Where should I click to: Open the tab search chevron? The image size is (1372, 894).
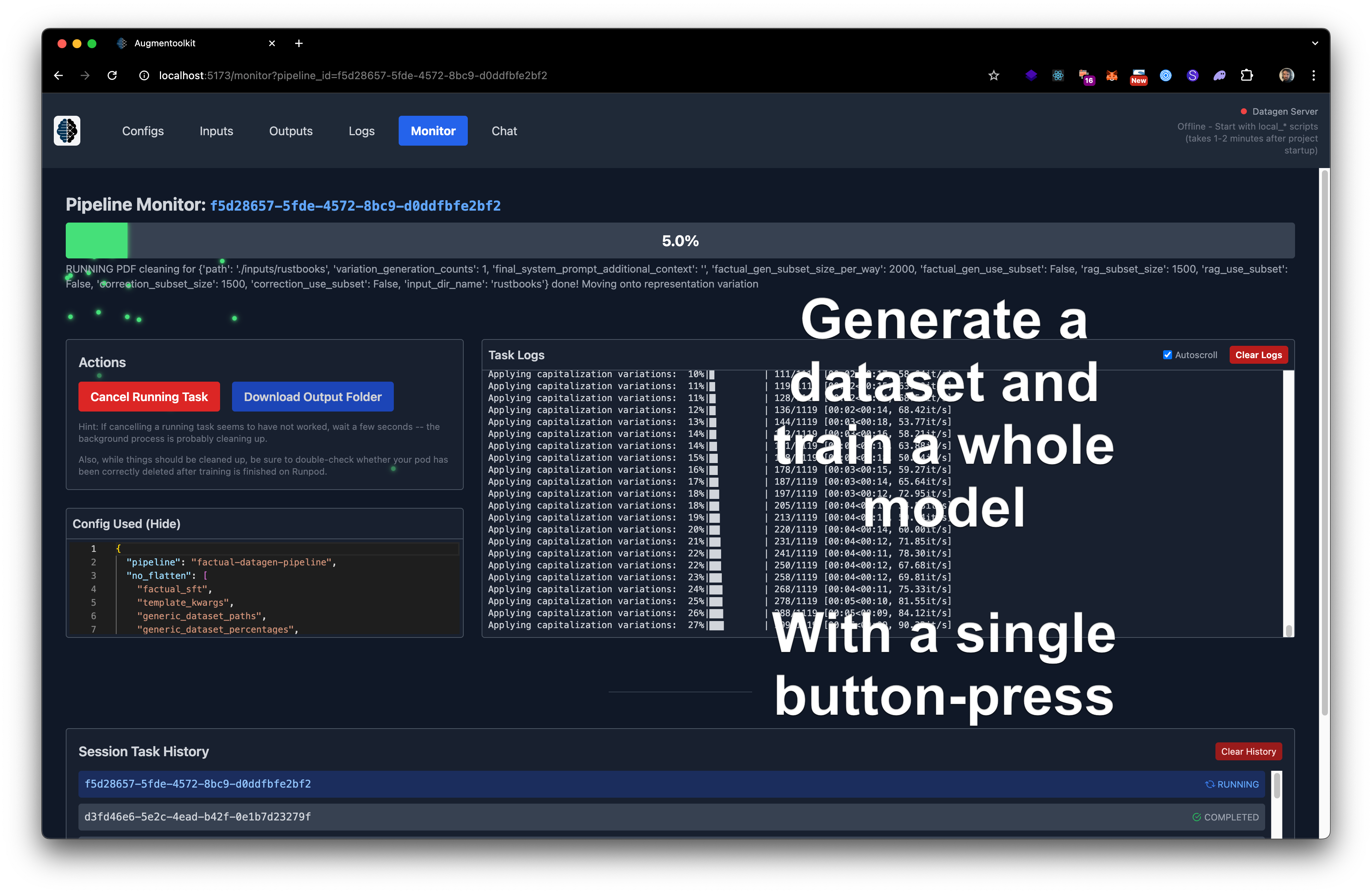point(1314,43)
